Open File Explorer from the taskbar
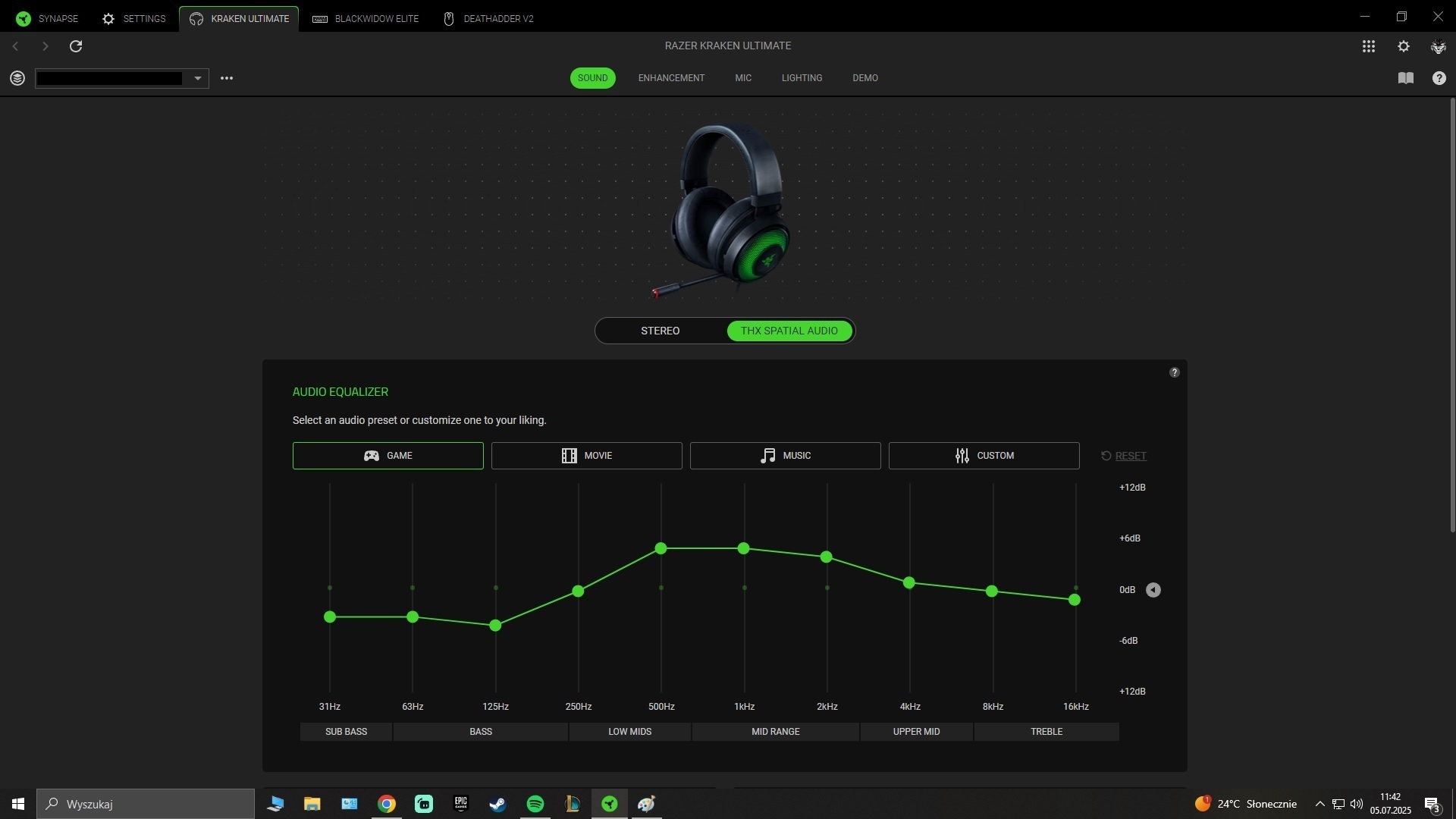1456x819 pixels. pos(312,804)
